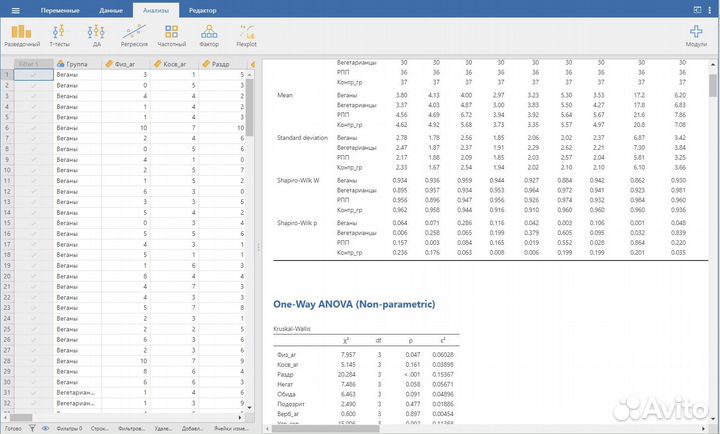The width and height of the screenshot is (720, 434).
Task: Click the Standard deviation row label
Action: click(302, 138)
